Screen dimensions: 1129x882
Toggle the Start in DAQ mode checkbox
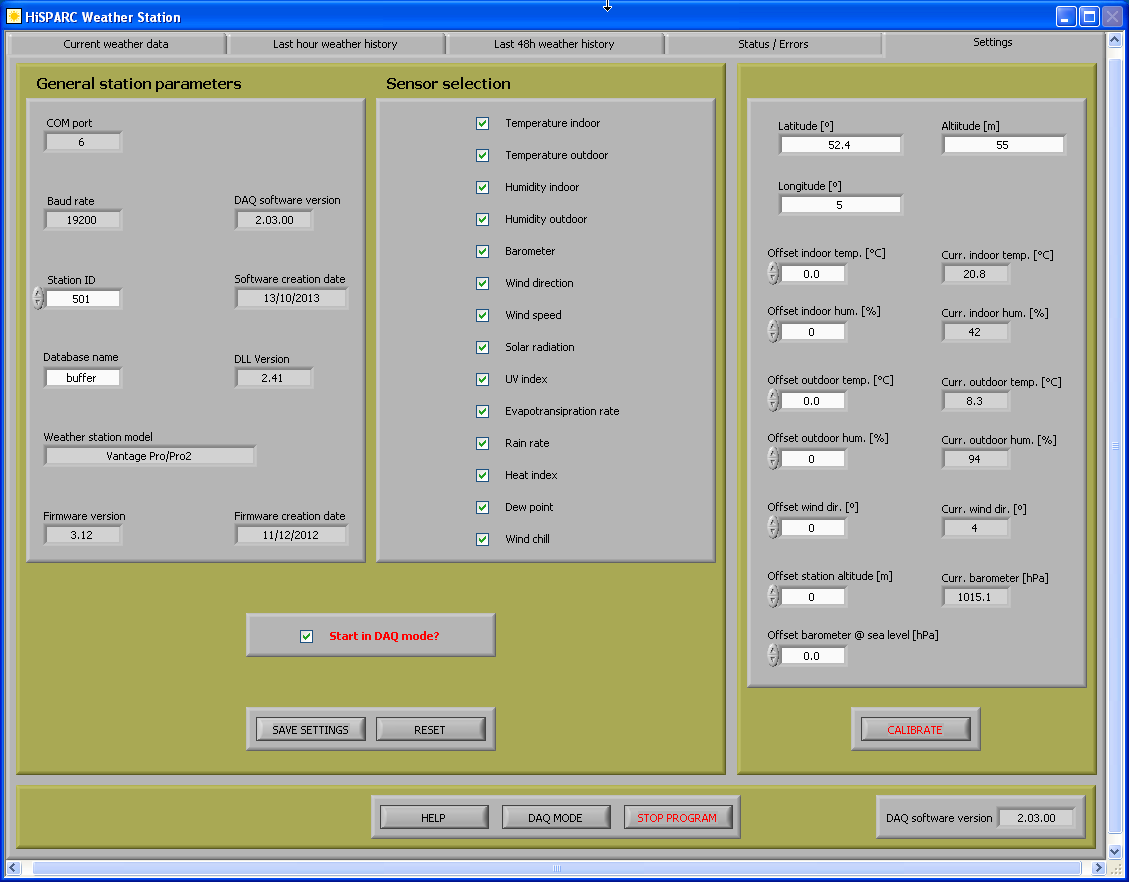point(307,636)
